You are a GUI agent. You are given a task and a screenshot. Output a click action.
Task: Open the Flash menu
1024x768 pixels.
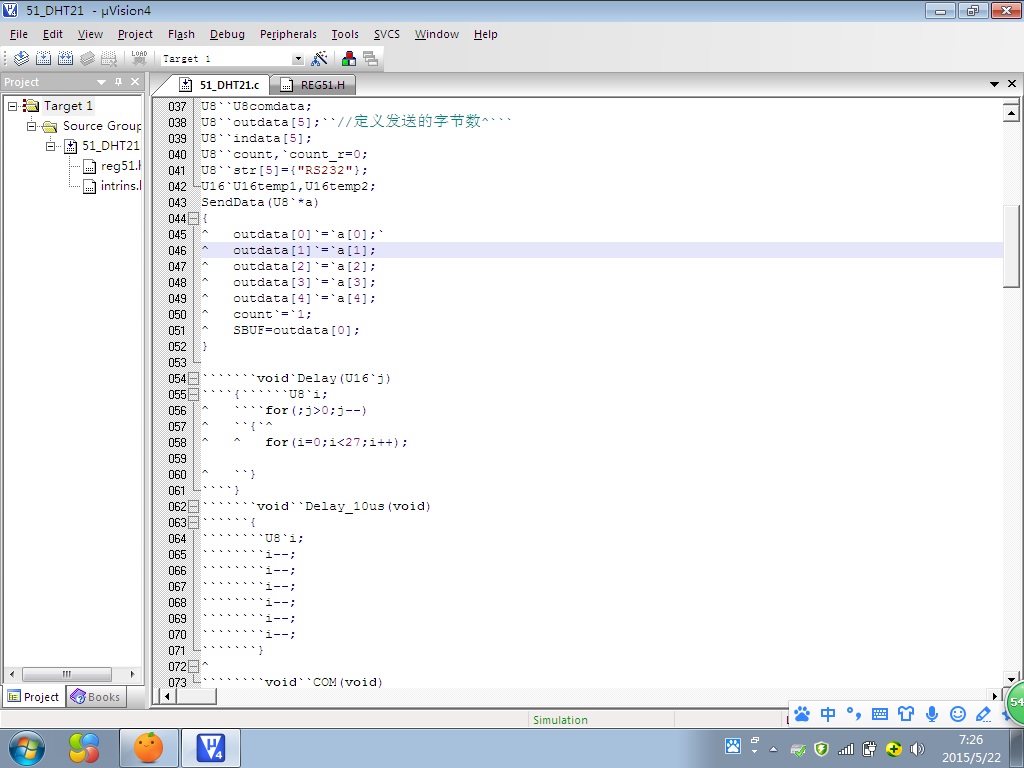[x=181, y=34]
